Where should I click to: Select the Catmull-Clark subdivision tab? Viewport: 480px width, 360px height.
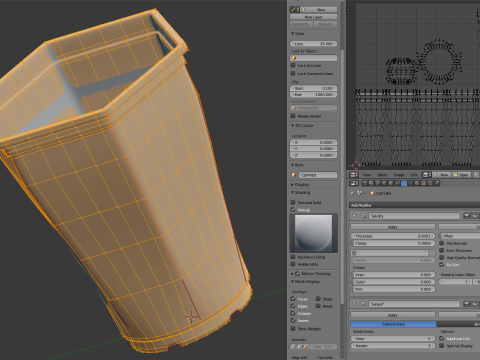click(393, 324)
